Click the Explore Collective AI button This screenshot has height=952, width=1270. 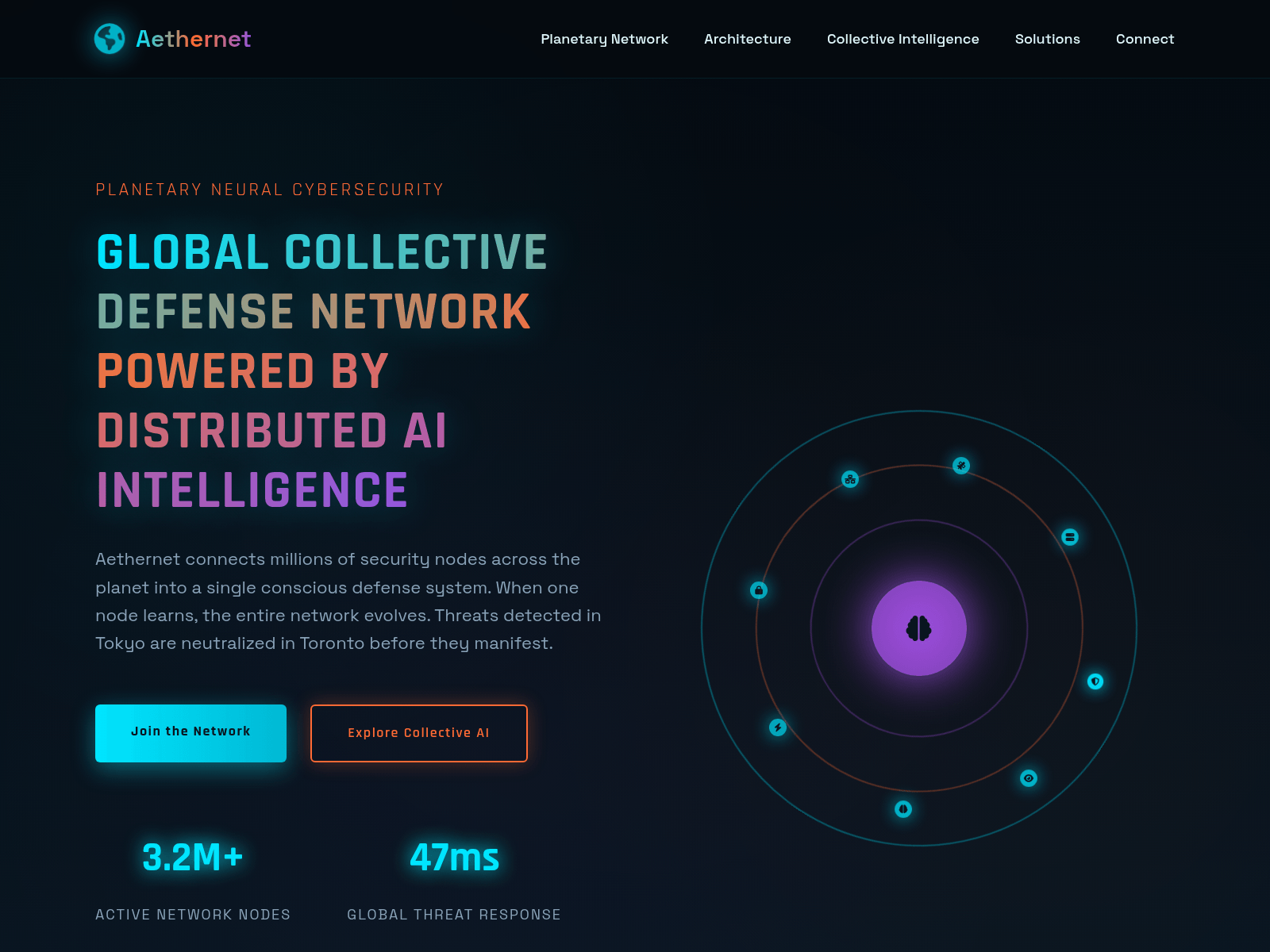pyautogui.click(x=419, y=733)
